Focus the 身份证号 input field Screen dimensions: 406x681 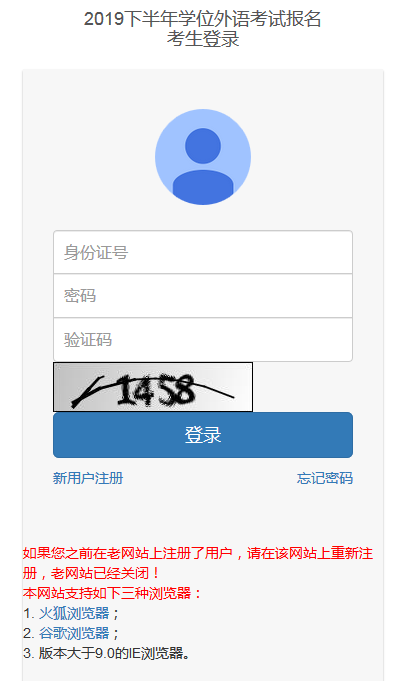coord(203,252)
